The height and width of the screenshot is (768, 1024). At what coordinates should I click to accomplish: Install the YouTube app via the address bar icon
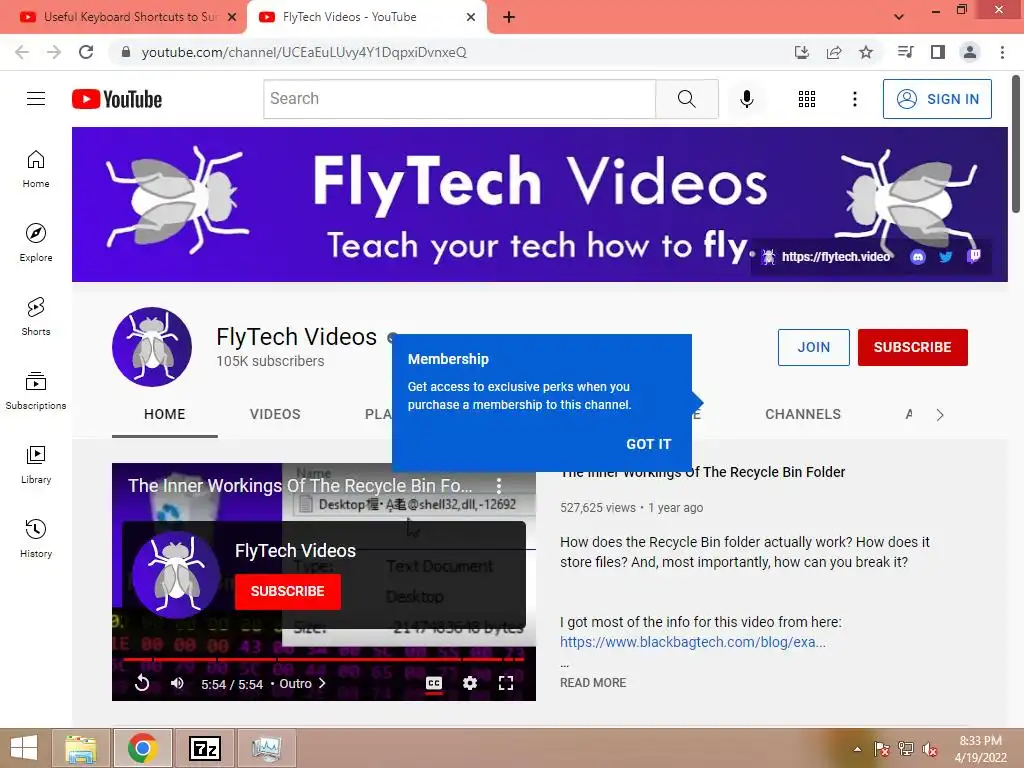802,52
